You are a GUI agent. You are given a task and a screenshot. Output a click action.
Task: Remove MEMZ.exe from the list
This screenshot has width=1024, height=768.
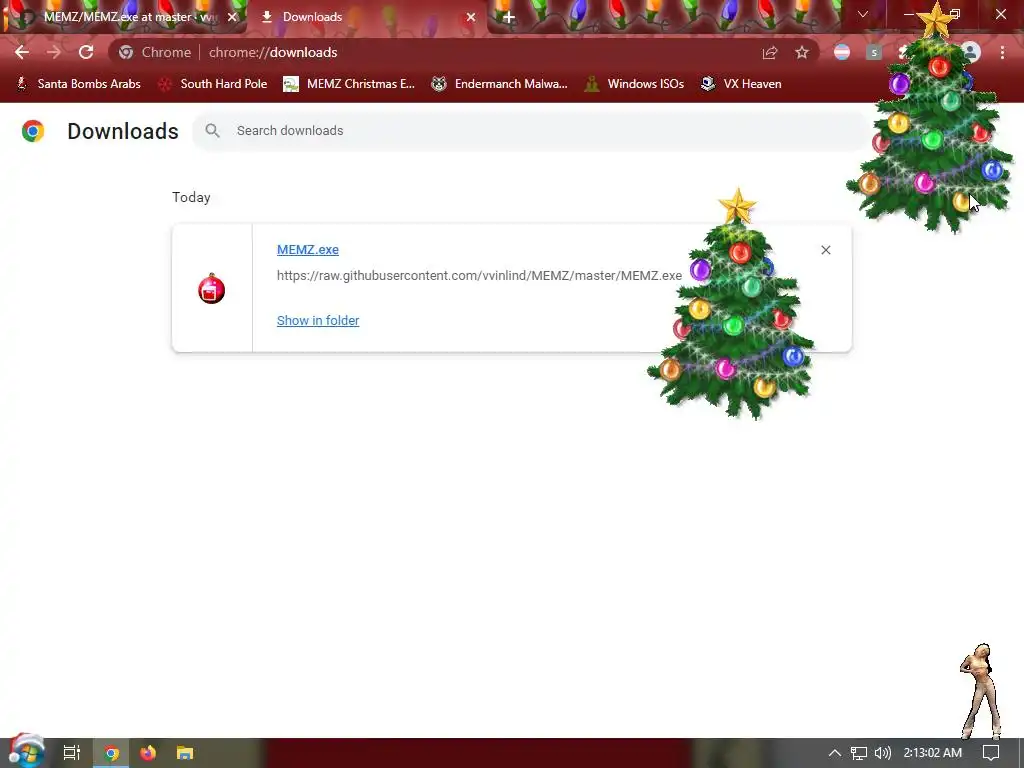(825, 250)
